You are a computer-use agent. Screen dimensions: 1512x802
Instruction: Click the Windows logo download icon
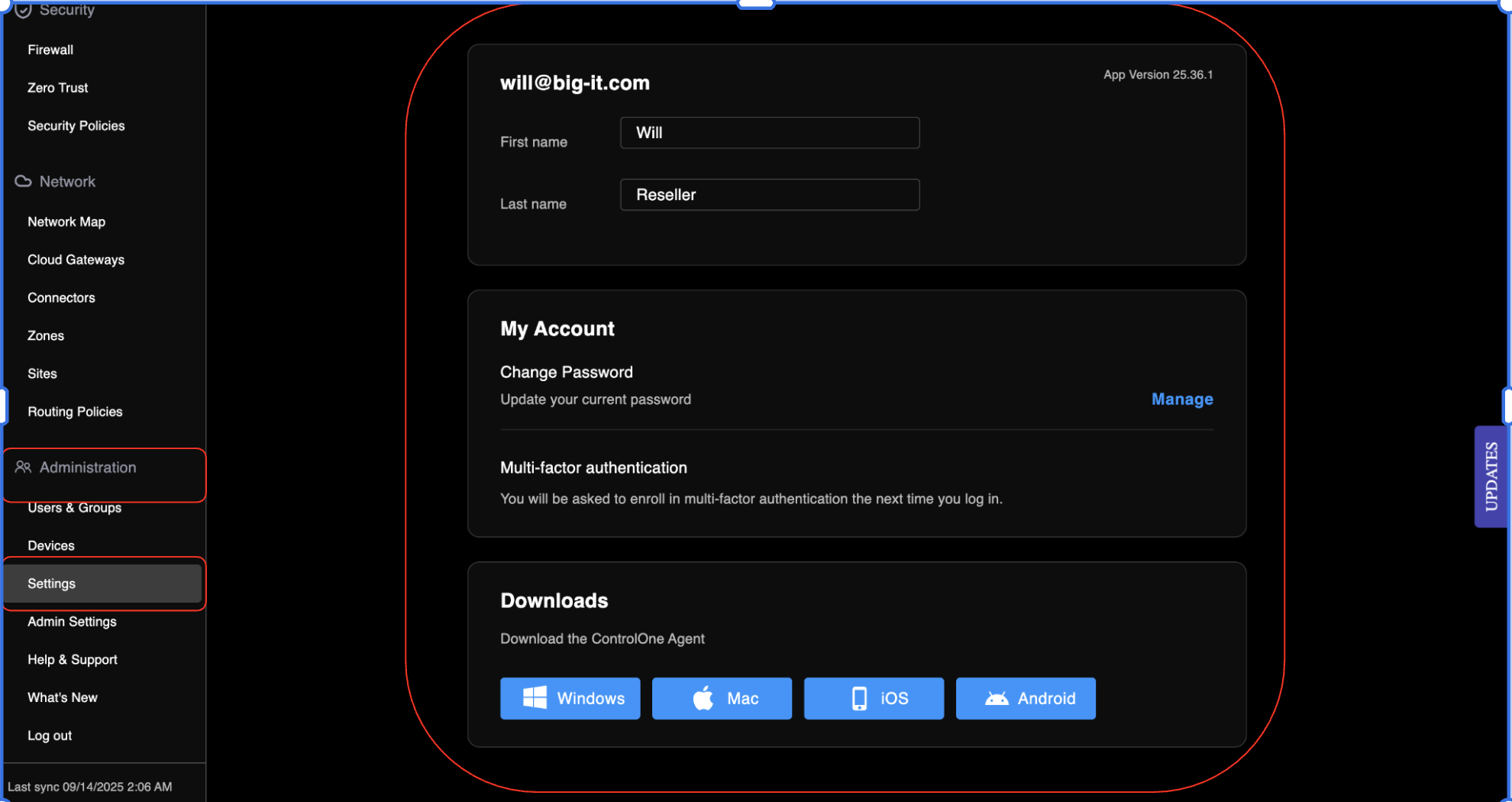(x=535, y=698)
